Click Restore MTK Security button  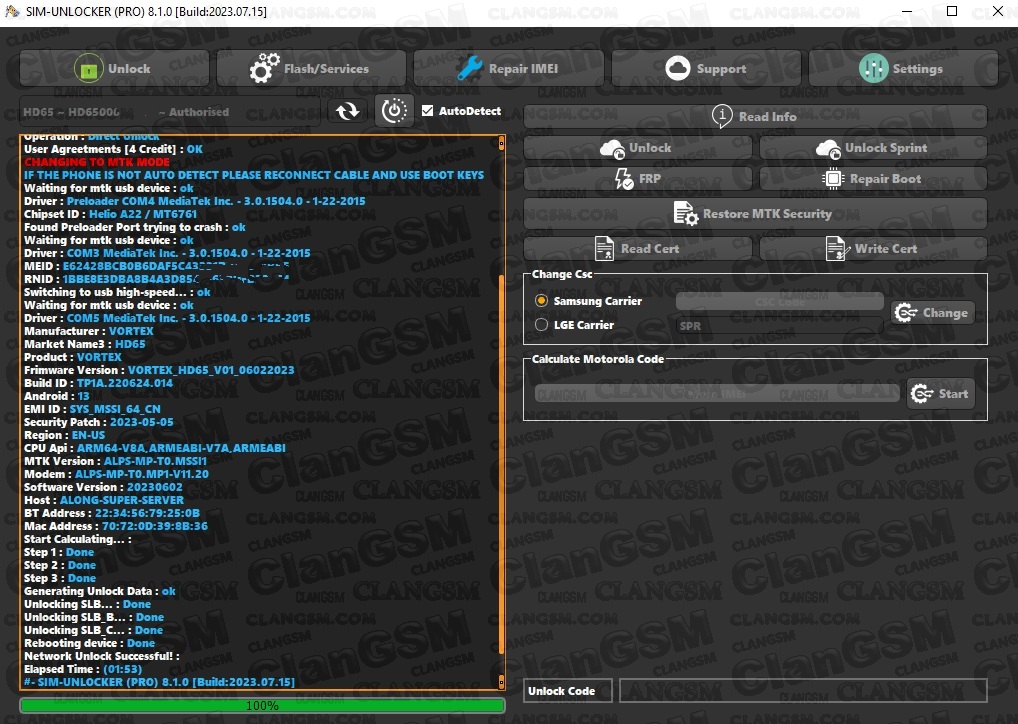(x=755, y=214)
